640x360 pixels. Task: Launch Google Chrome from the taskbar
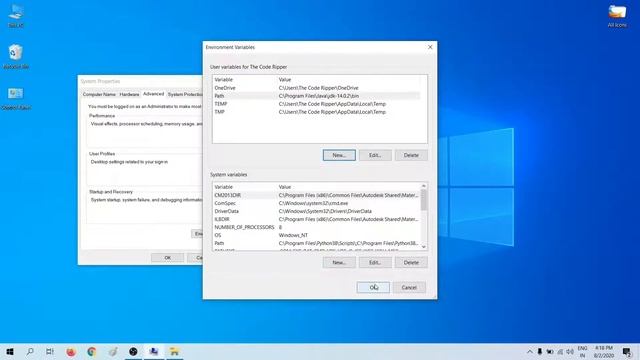92,351
